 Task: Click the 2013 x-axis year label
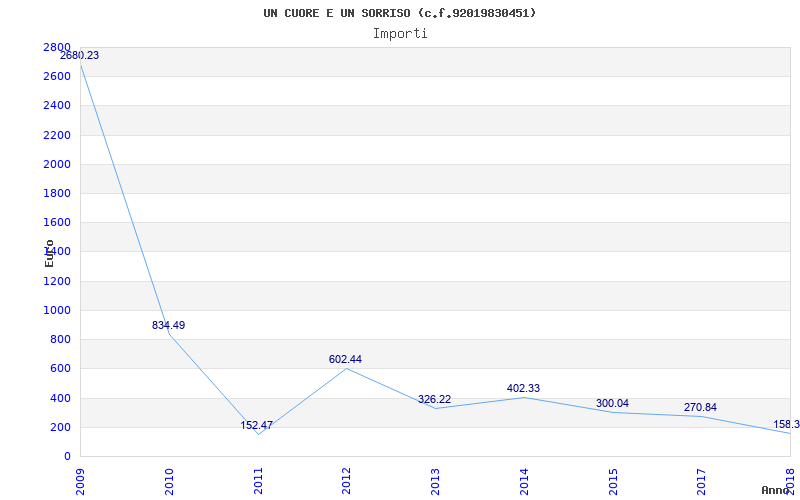coord(435,481)
